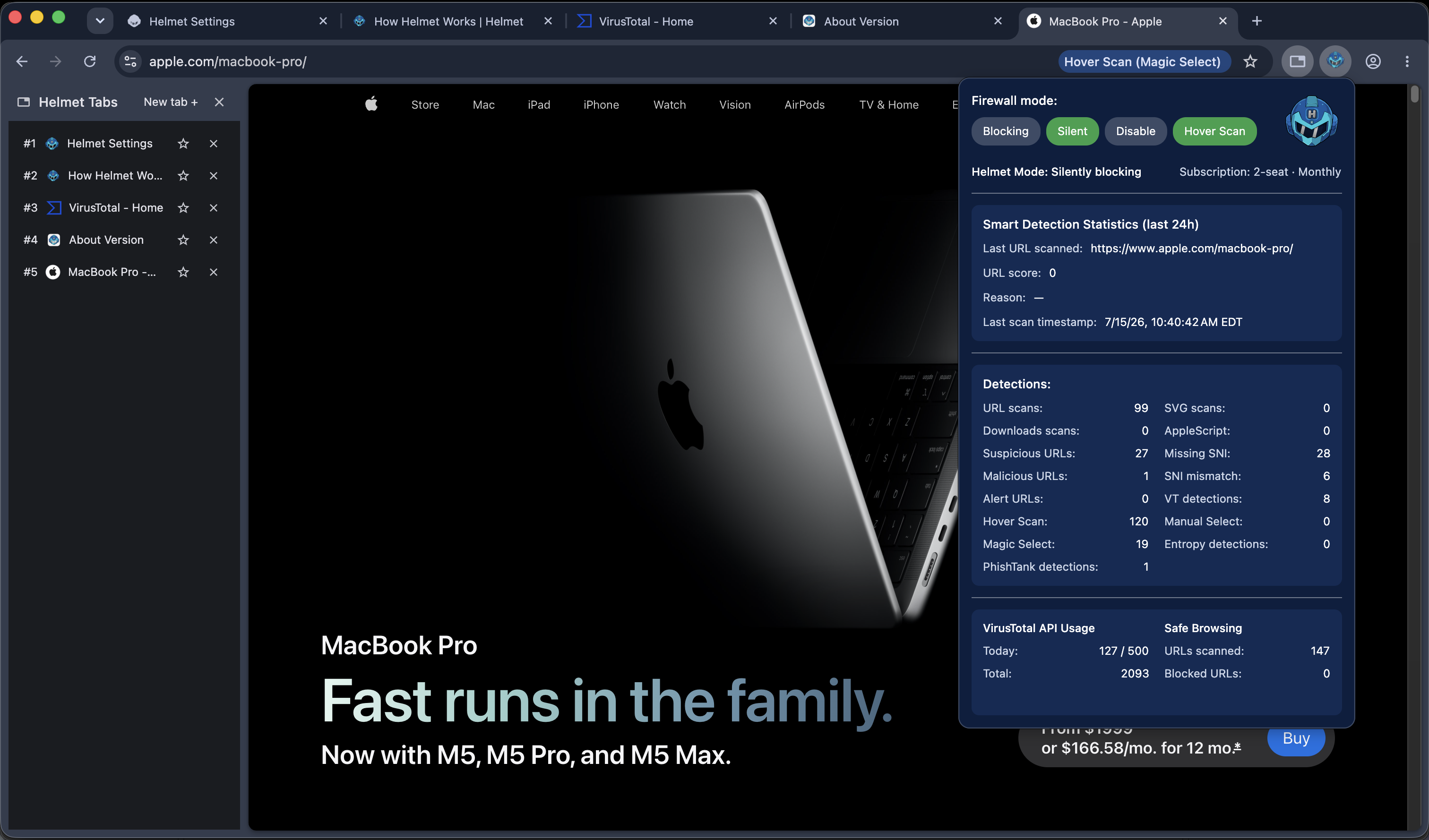The image size is (1429, 840).
Task: Open Chrome's three-dot menu
Action: [x=1407, y=61]
